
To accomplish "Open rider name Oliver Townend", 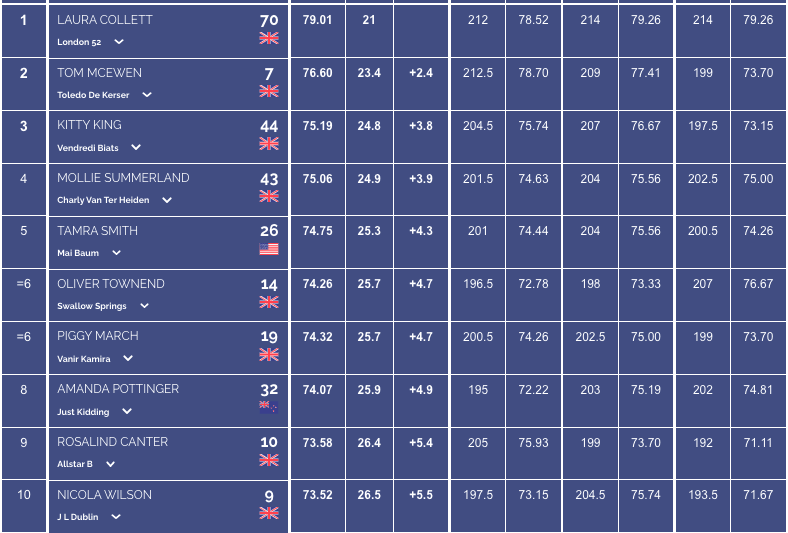I will (111, 284).
